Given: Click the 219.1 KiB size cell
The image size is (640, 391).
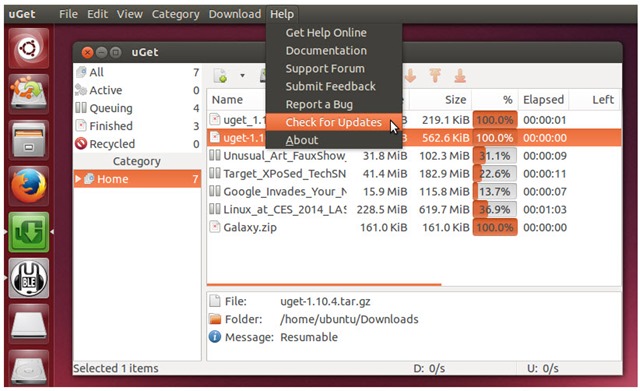Looking at the screenshot, I should [446, 120].
